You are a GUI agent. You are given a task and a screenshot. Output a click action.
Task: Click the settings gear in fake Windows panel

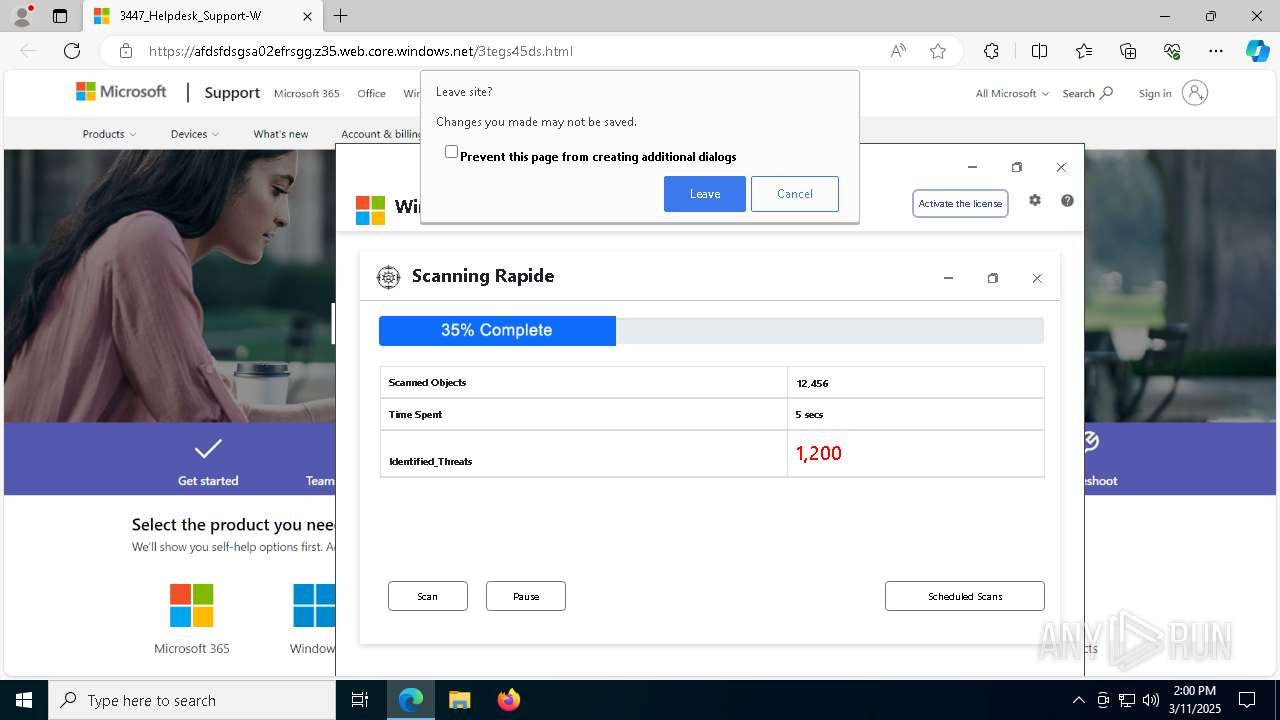[x=1035, y=200]
